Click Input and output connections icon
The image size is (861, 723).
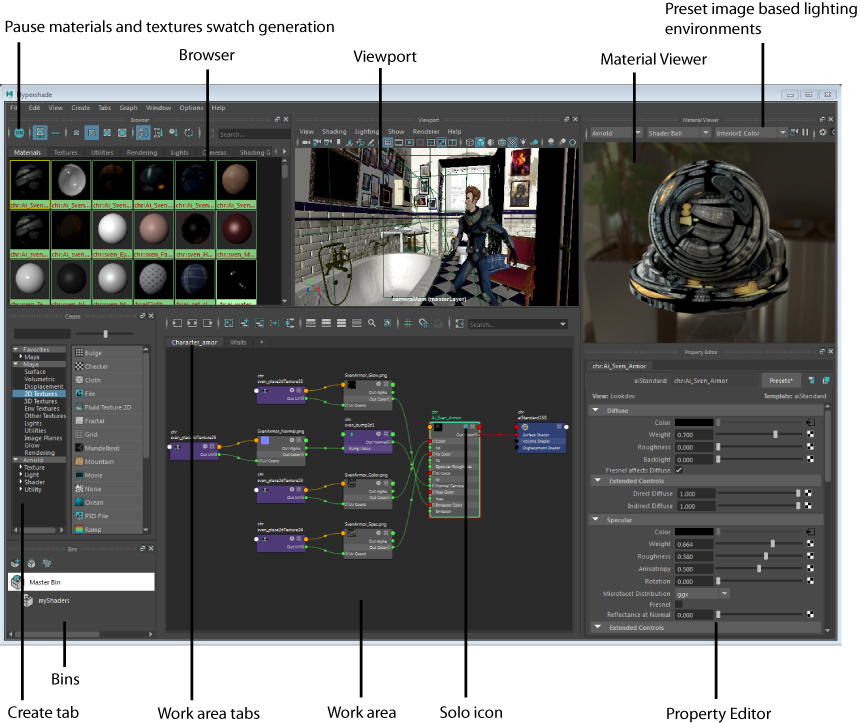(x=192, y=323)
